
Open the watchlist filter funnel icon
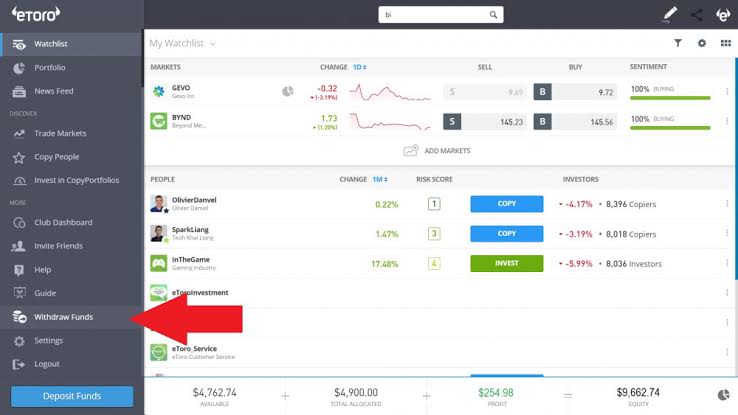pos(678,43)
